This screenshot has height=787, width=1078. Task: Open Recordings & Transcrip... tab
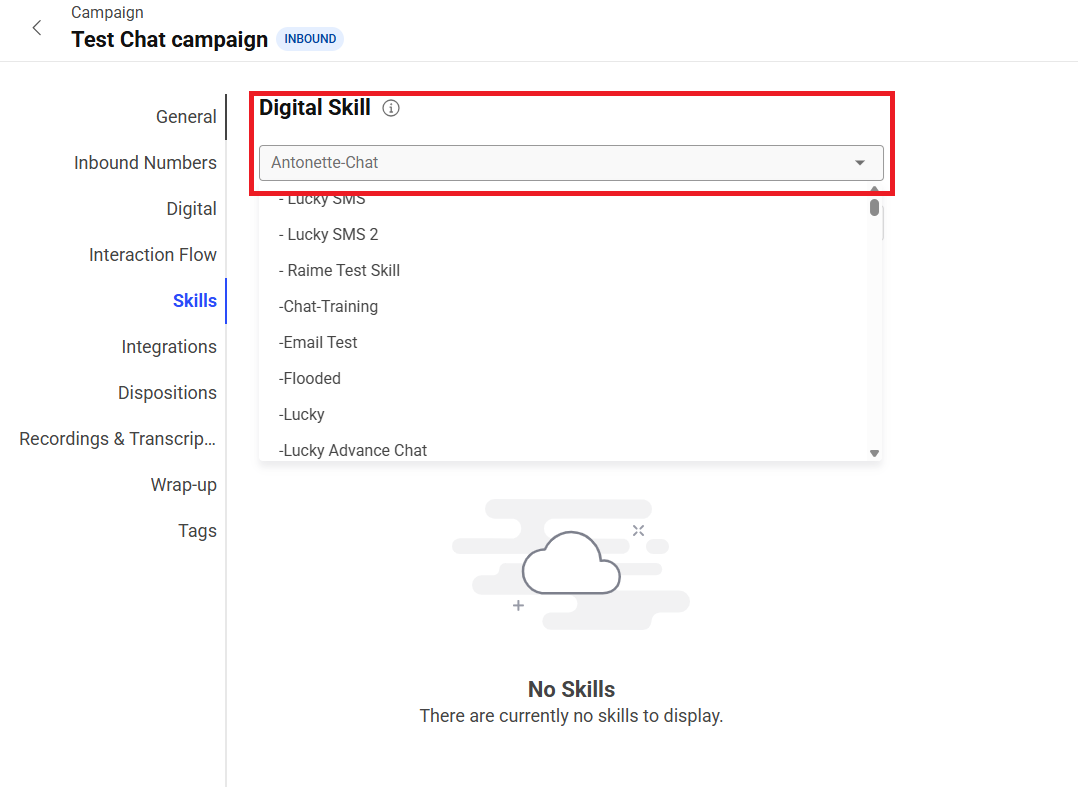tap(118, 439)
